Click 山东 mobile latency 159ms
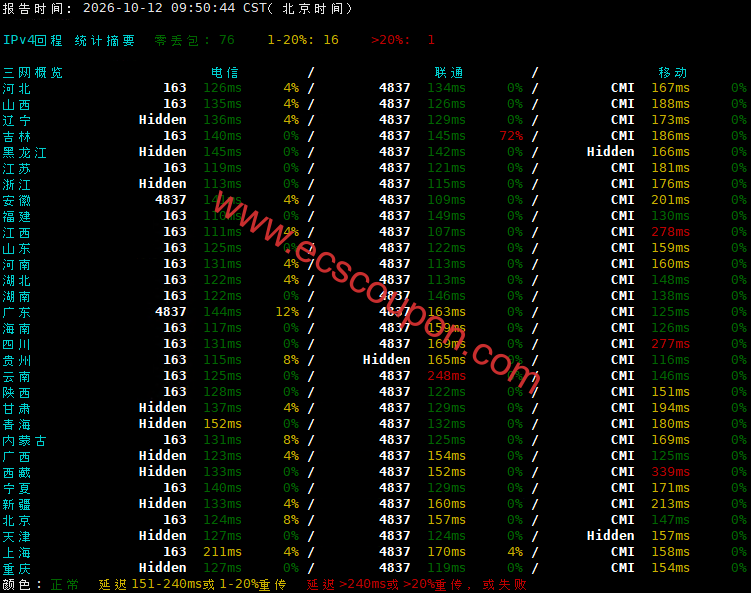Viewport: 751px width, 593px height. [x=670, y=248]
